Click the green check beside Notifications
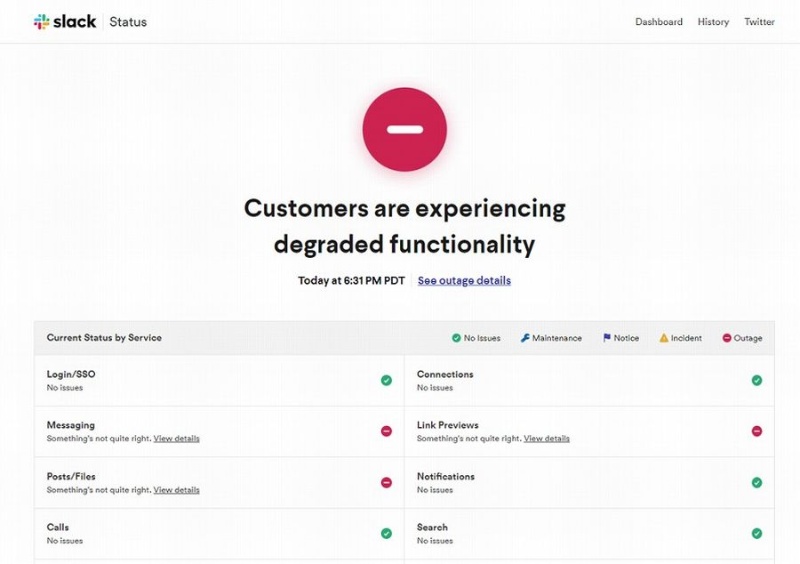Screen dimensions: 800x564 [x=757, y=482]
